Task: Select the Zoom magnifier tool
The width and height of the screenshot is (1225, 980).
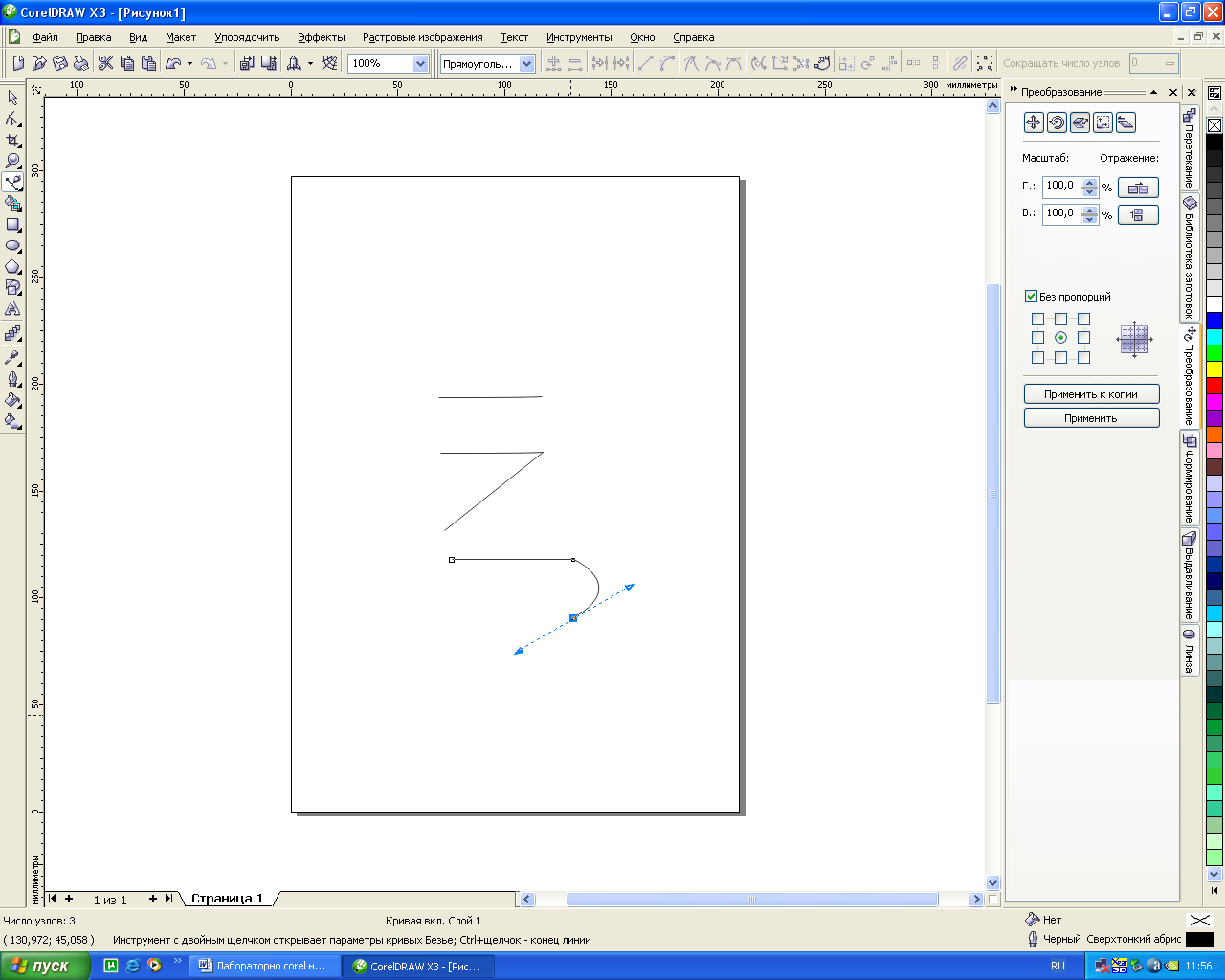Action: pyautogui.click(x=12, y=161)
